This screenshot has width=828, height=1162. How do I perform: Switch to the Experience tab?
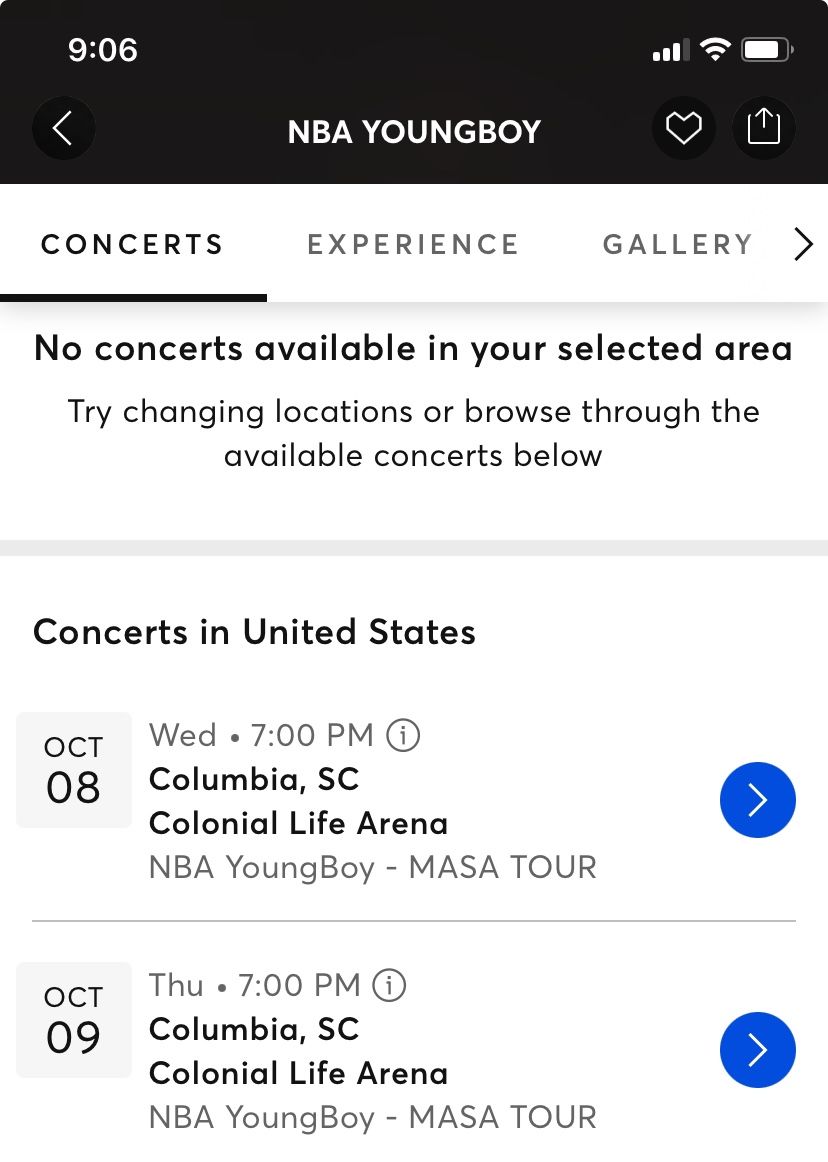(413, 245)
